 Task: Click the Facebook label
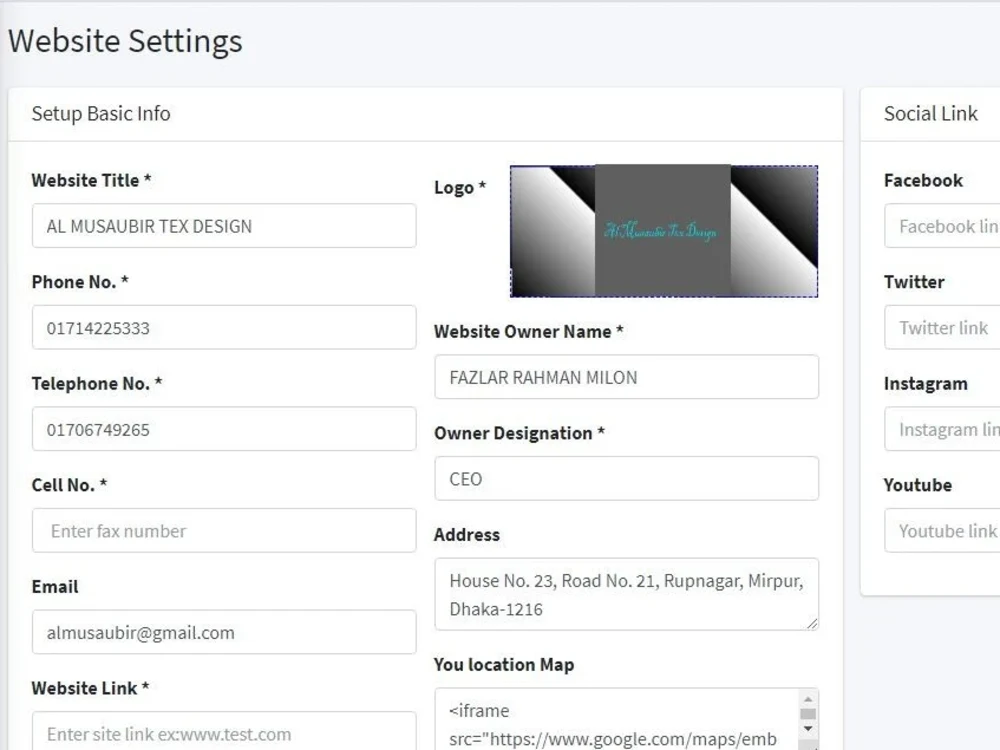point(923,180)
